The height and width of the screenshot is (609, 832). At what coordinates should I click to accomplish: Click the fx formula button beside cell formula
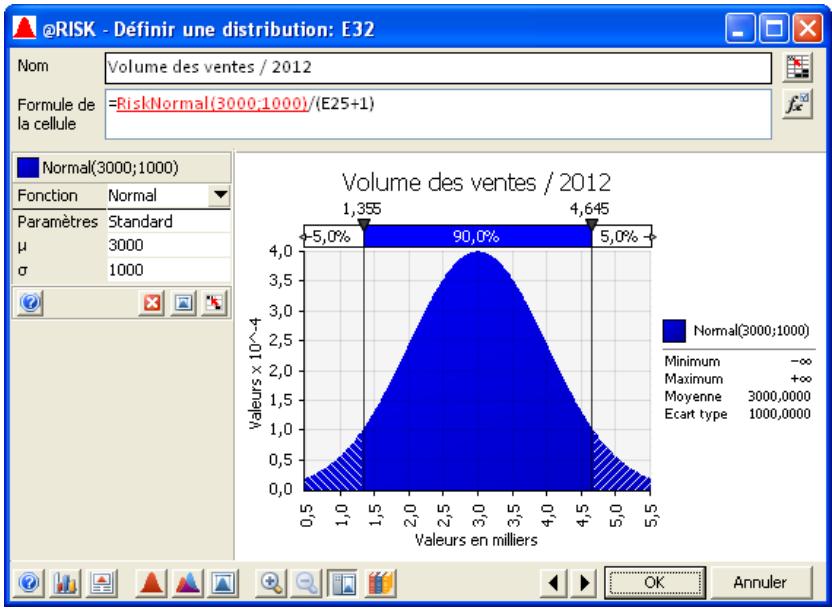point(797,104)
